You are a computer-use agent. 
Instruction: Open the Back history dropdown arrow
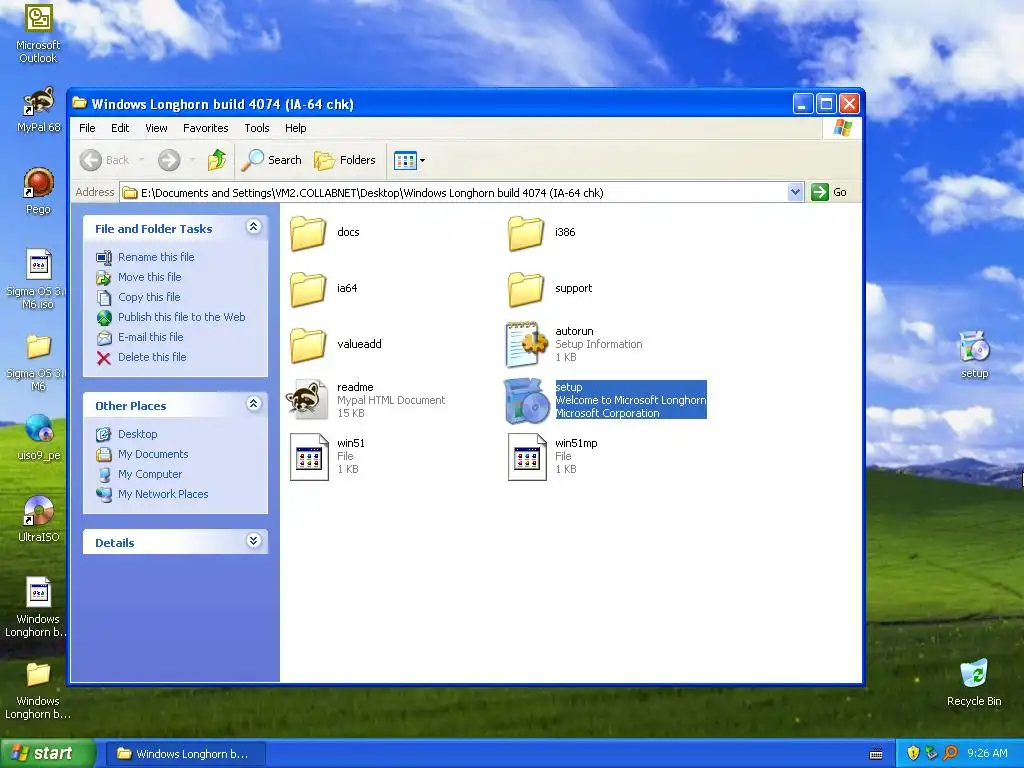pyautogui.click(x=142, y=160)
